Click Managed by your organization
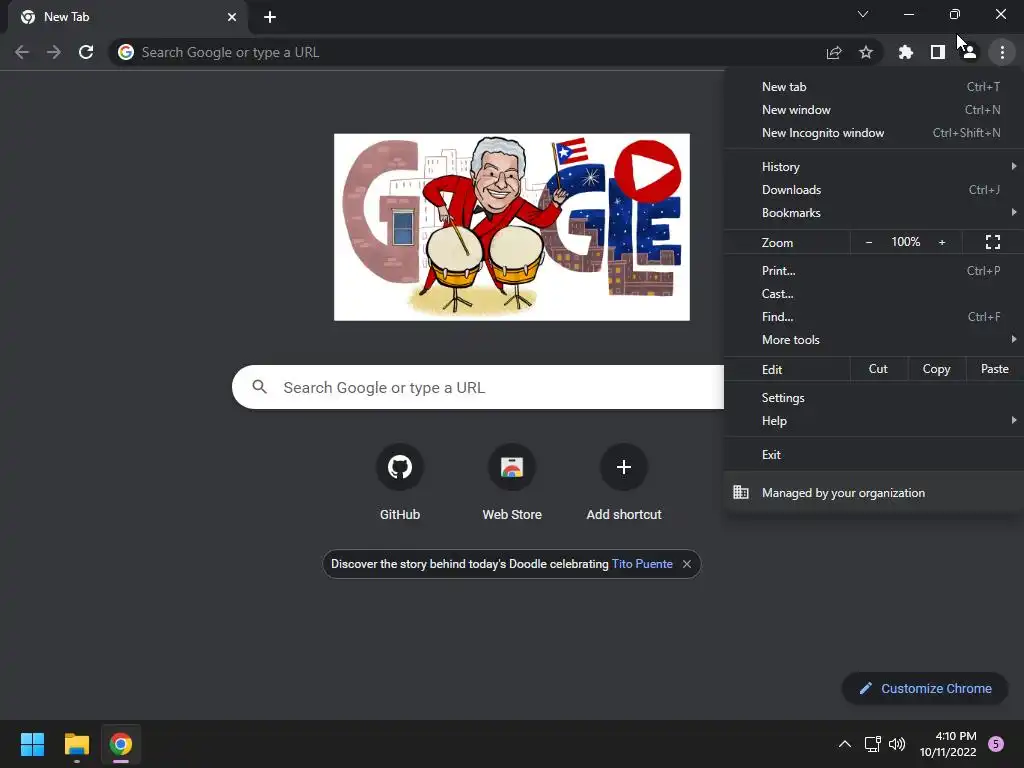 click(x=874, y=493)
